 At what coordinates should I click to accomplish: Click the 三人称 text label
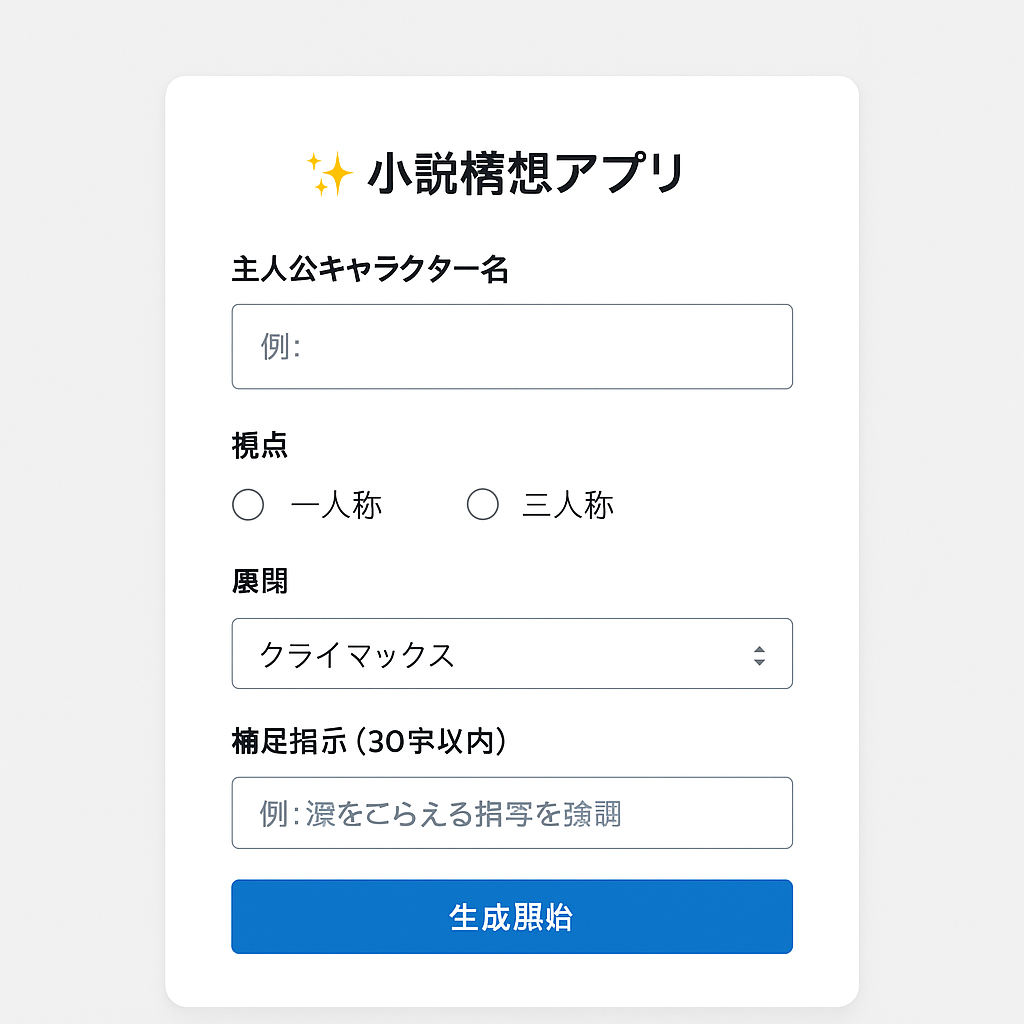coord(568,506)
